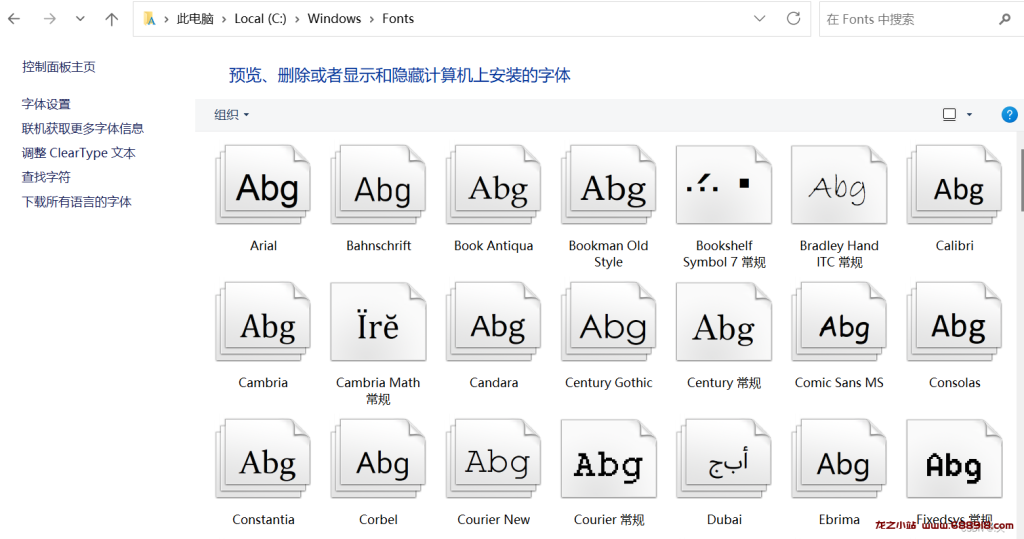Change view with the view layout icon
This screenshot has width=1024, height=539.
[950, 114]
